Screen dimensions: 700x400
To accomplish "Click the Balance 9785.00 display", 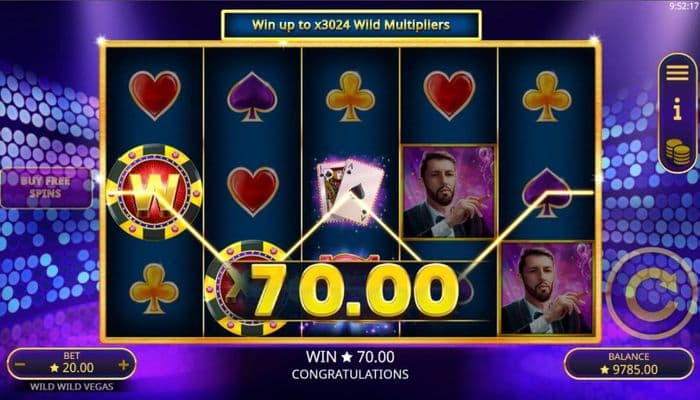I will (x=629, y=364).
